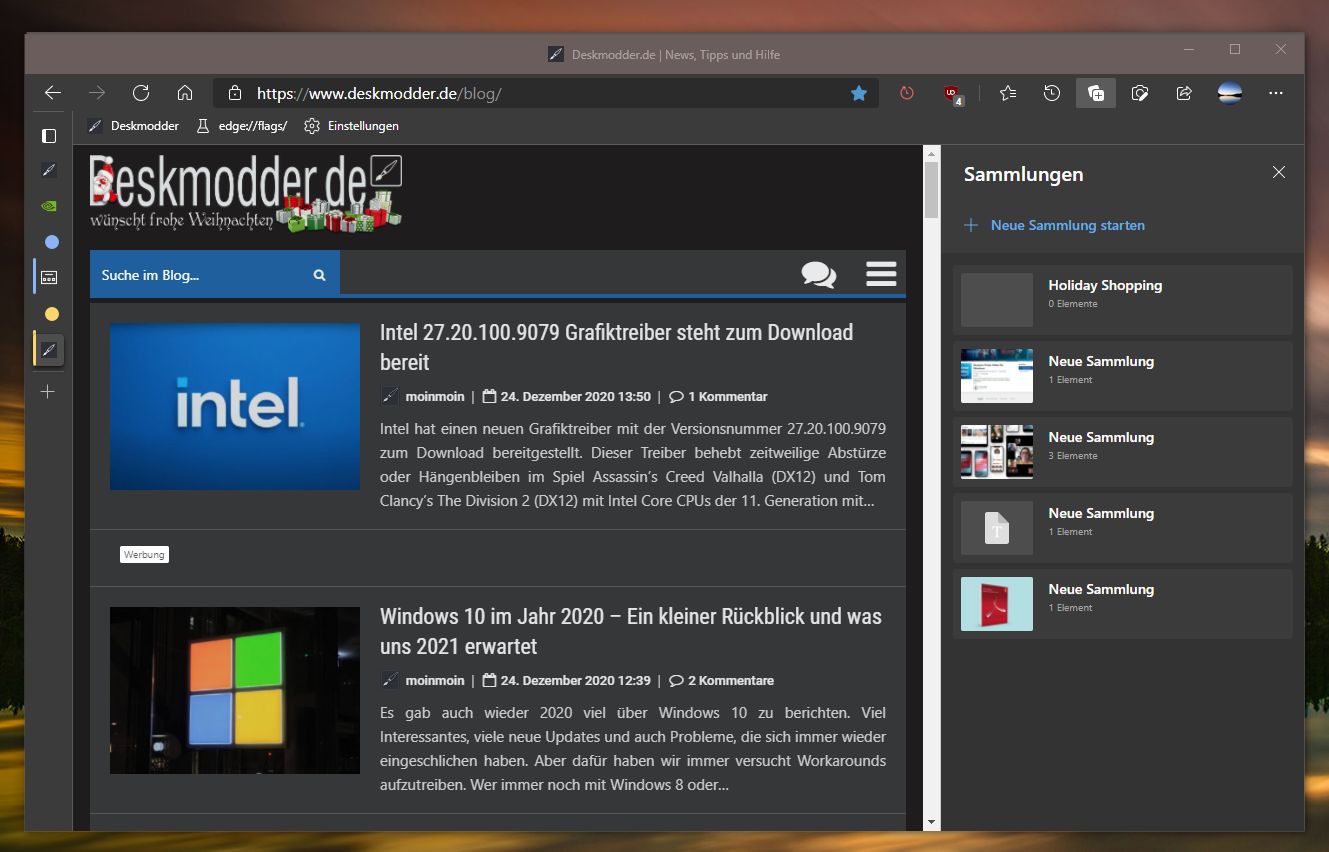Open the browser Settings and more menu
The image size is (1329, 852).
[1276, 93]
